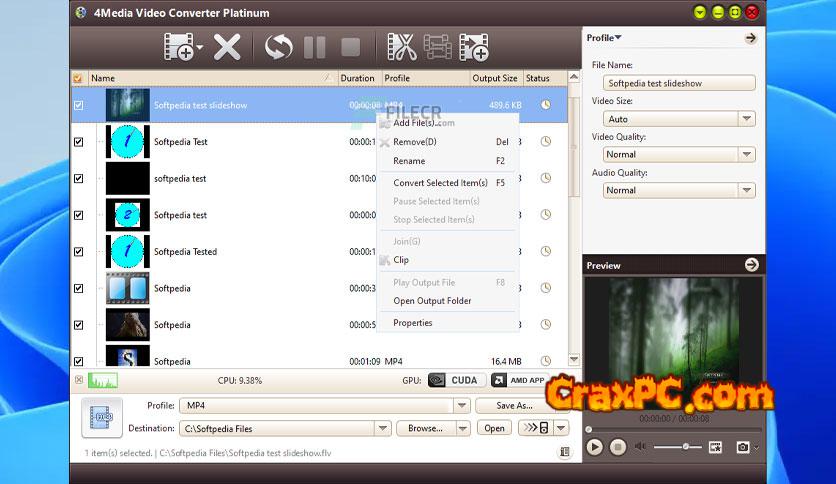The width and height of the screenshot is (836, 484).
Task: Uncheck the Softpedia test slideshow checkbox
Action: pyautogui.click(x=78, y=105)
